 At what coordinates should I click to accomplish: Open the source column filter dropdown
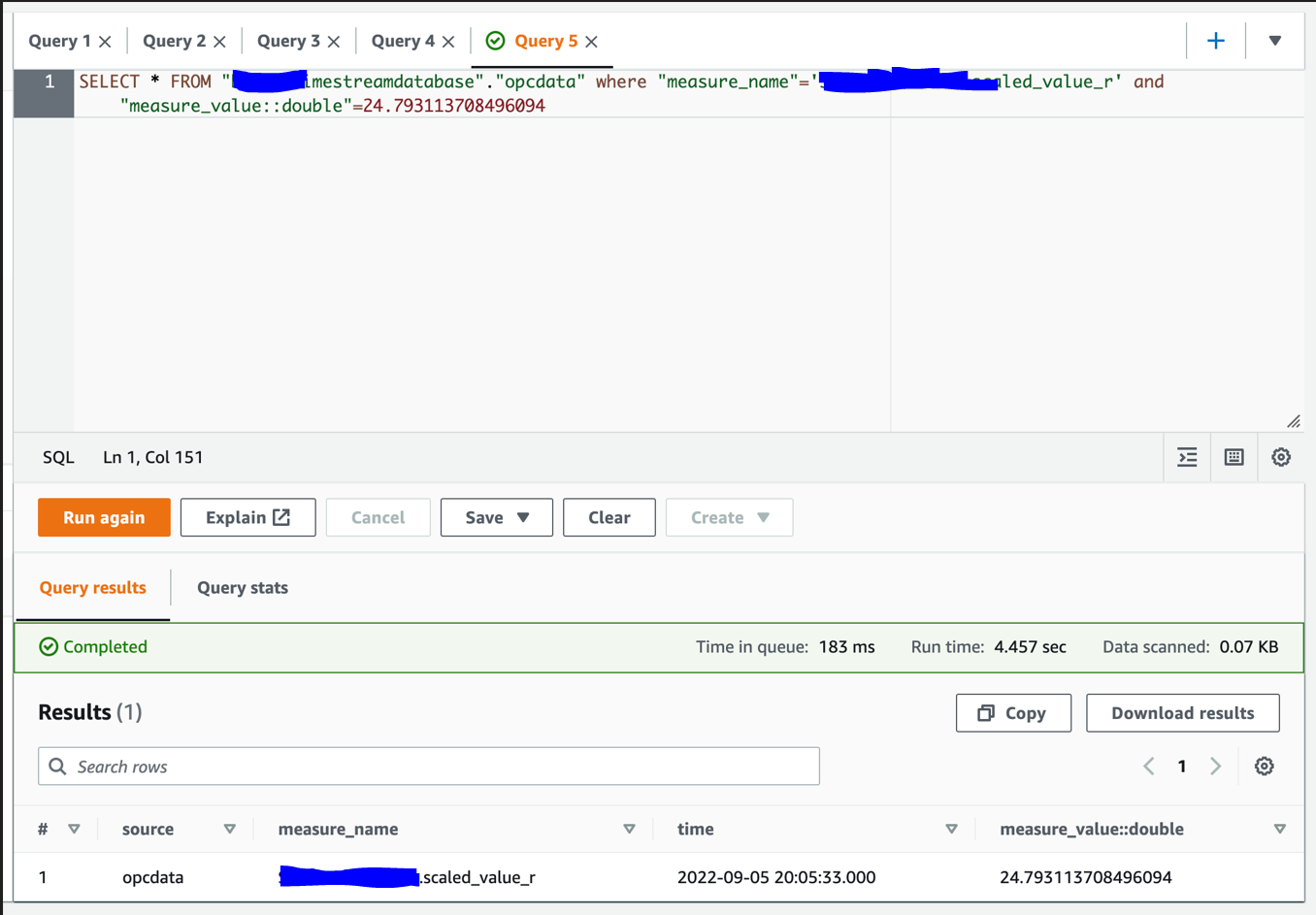tap(230, 829)
